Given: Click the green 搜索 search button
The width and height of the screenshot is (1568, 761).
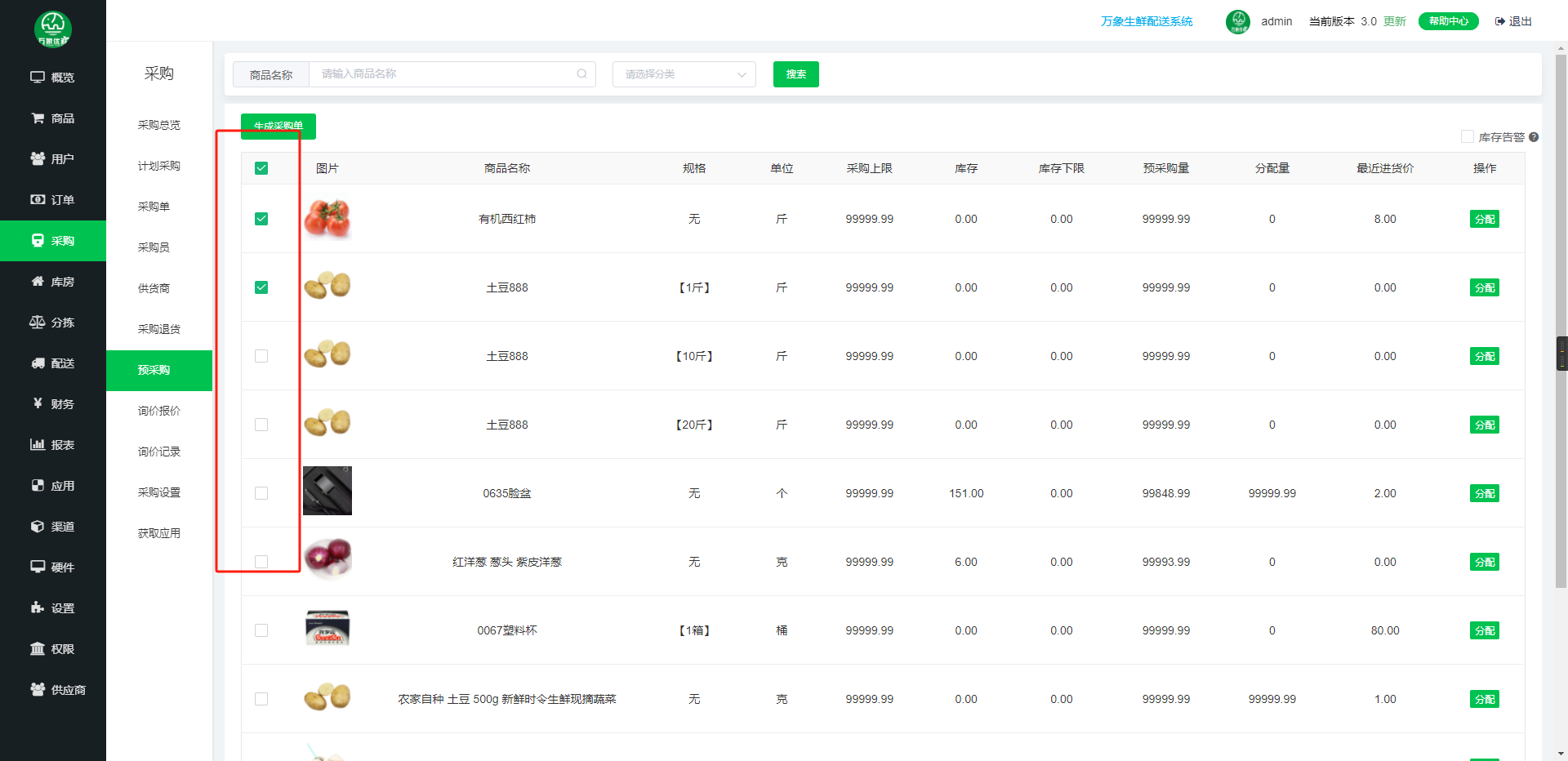Looking at the screenshot, I should point(796,74).
